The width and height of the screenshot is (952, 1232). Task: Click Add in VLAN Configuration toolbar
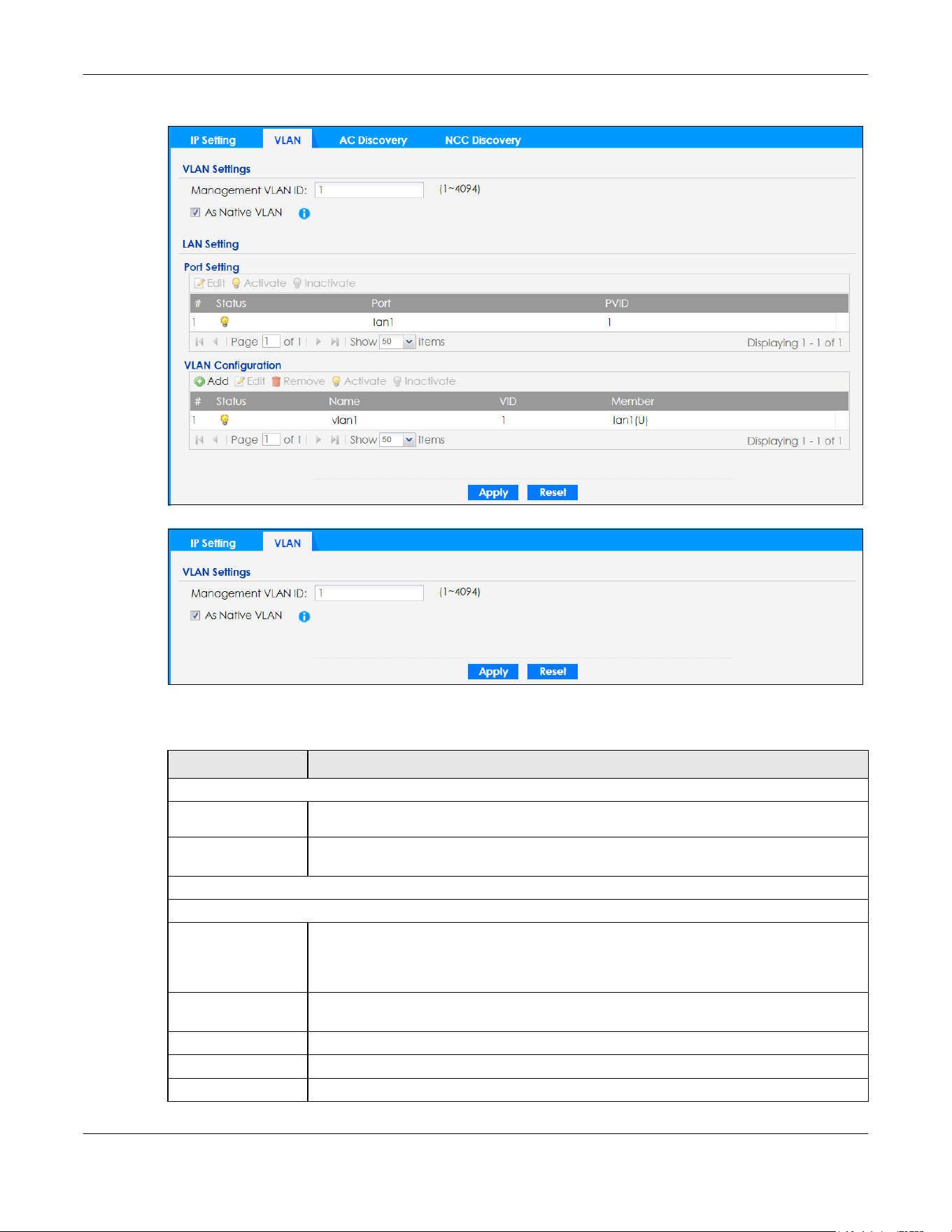[211, 381]
